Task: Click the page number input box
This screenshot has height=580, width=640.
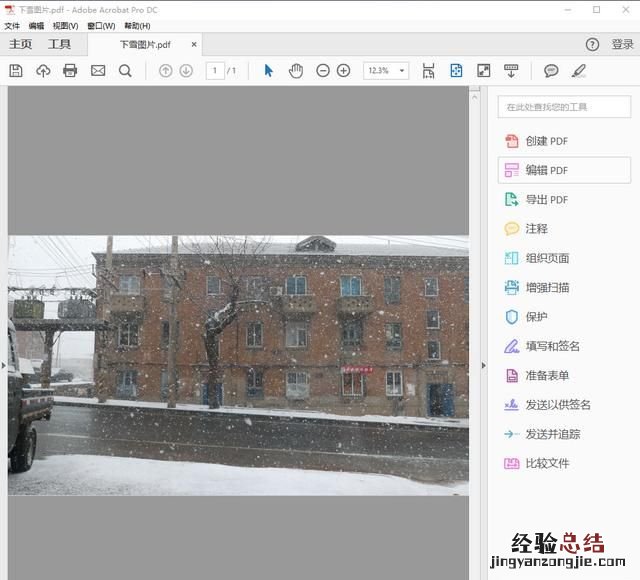Action: click(x=215, y=71)
